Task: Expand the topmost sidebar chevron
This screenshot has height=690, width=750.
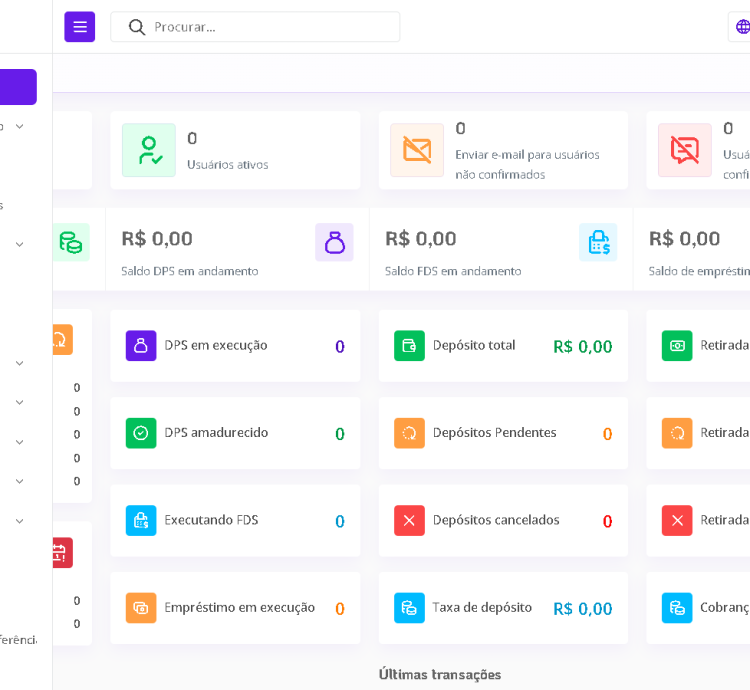Action: tap(19, 127)
